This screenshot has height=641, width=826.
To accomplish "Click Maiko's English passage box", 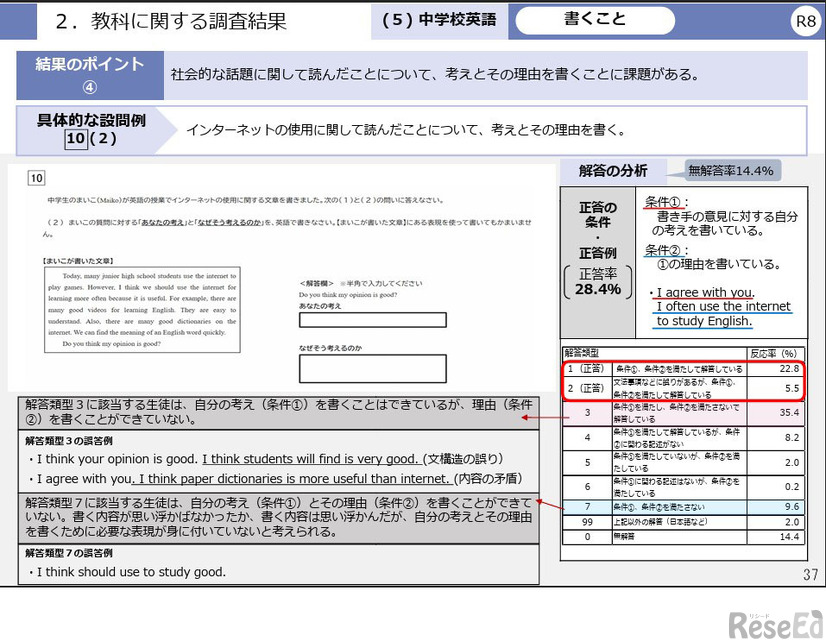I will [142, 309].
